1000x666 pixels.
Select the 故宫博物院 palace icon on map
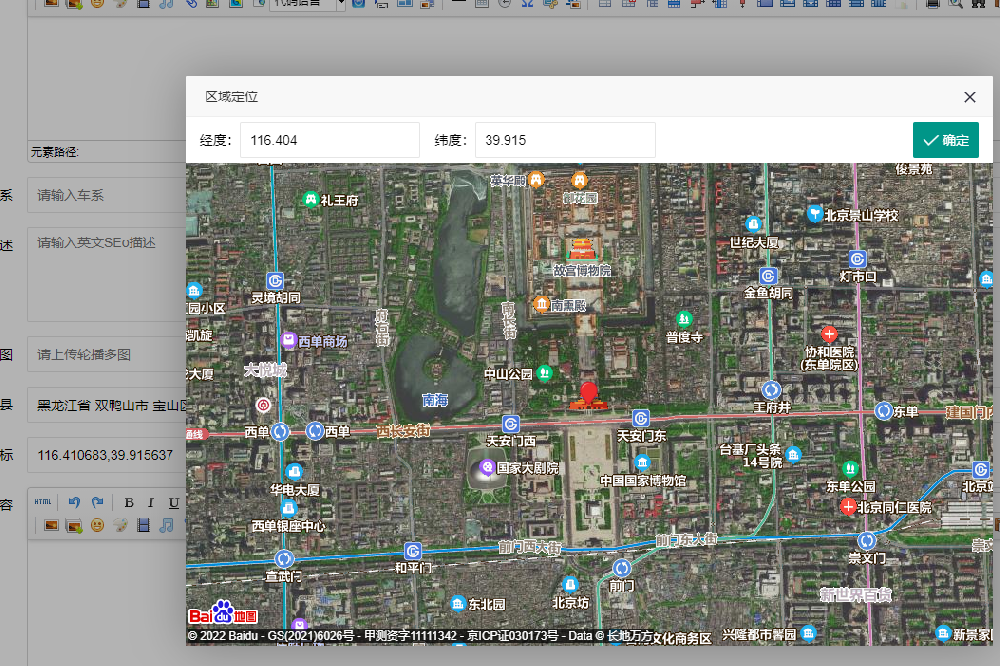[581, 250]
